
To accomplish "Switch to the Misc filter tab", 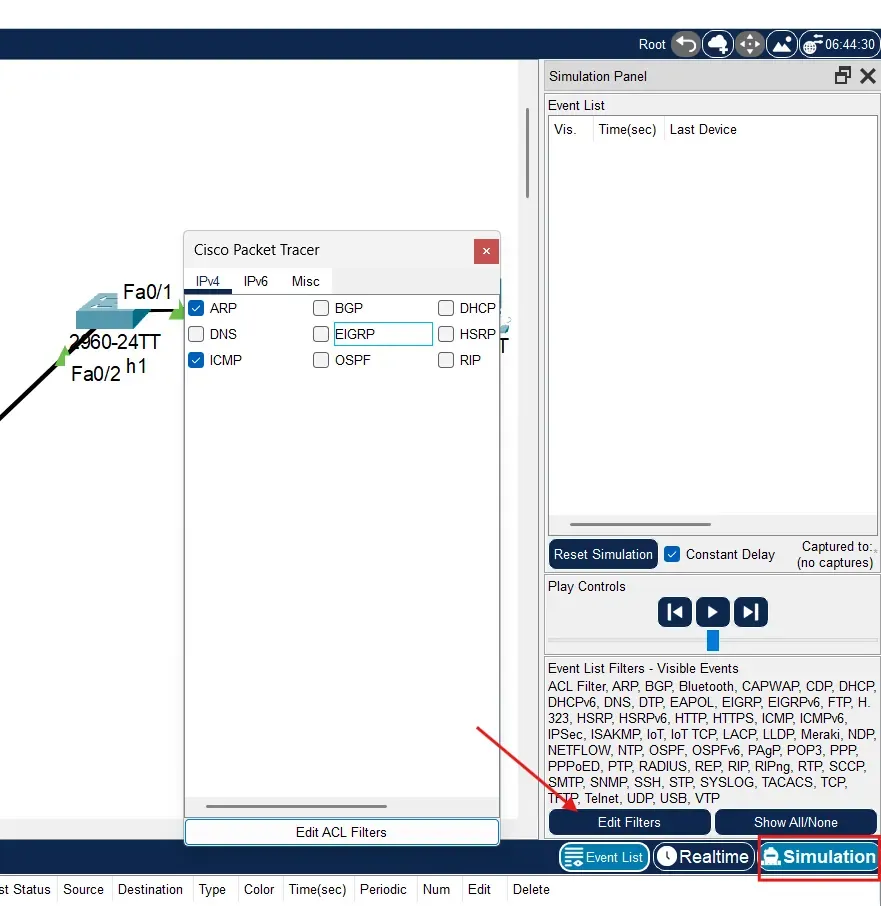I will [x=306, y=281].
